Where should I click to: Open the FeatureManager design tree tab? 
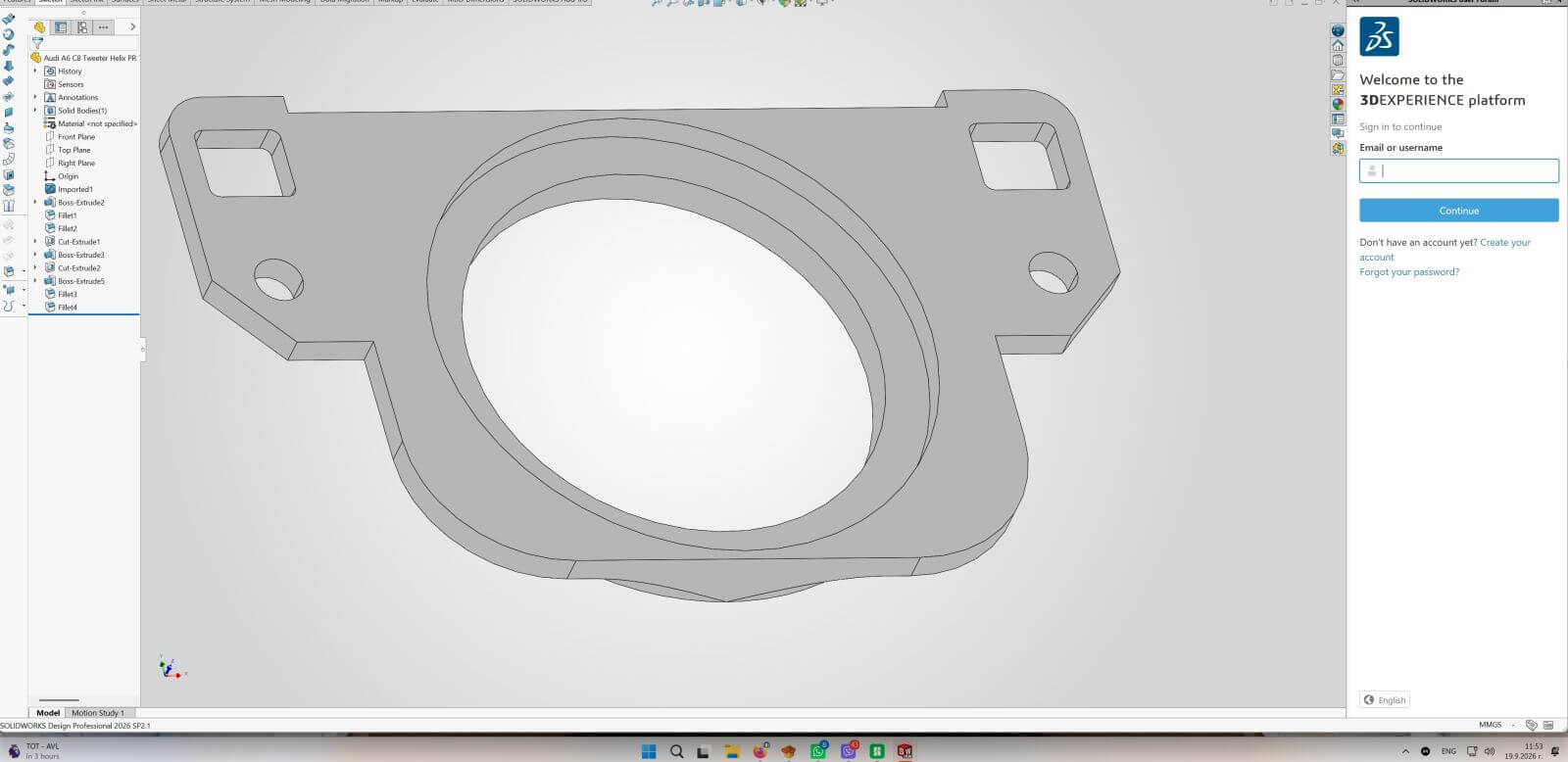[x=39, y=27]
